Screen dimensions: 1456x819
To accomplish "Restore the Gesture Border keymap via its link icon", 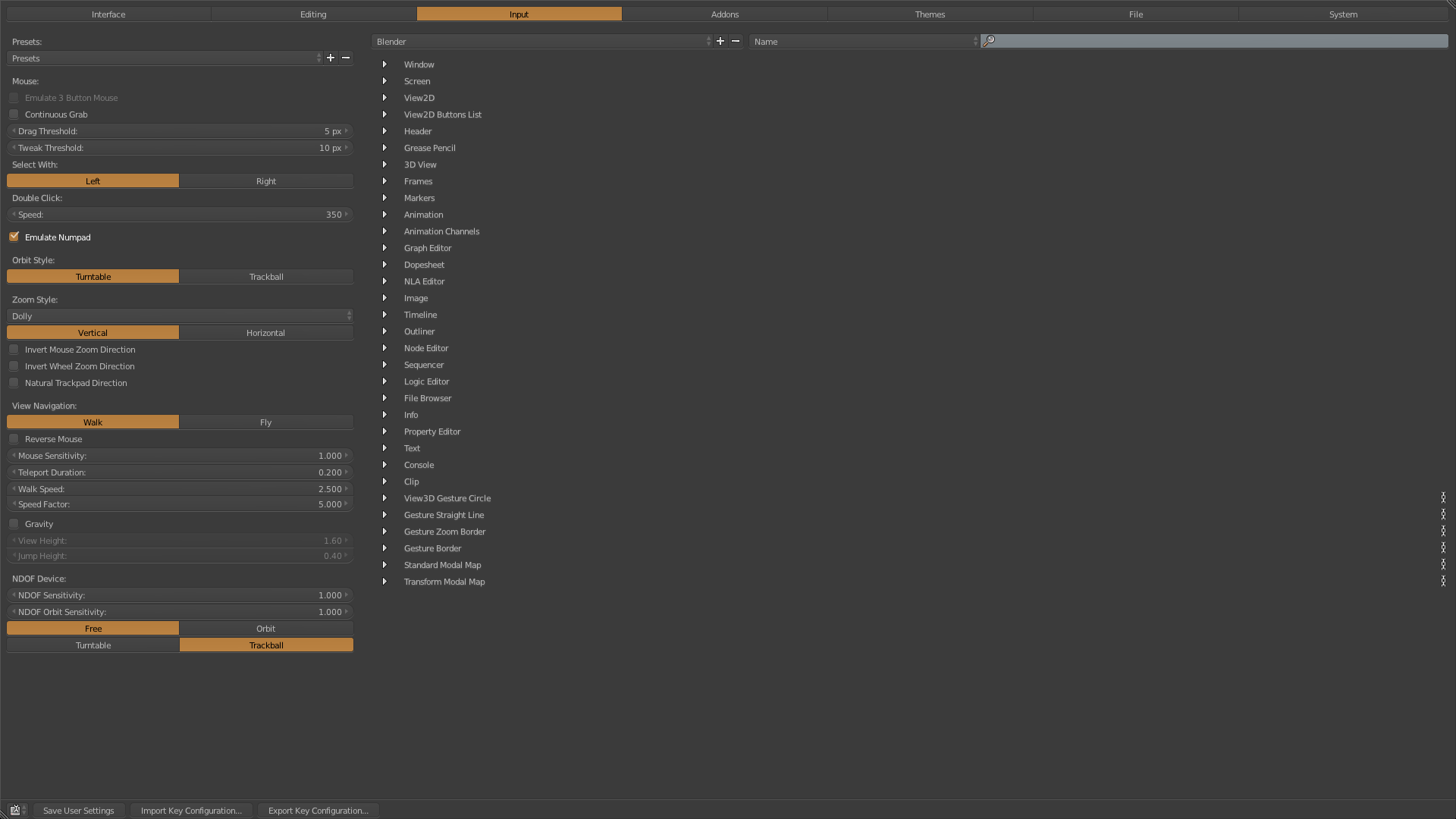I will pos(1443,548).
